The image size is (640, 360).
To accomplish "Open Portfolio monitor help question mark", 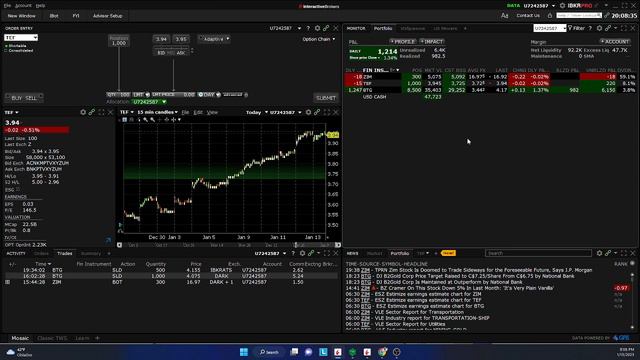I will click(590, 28).
